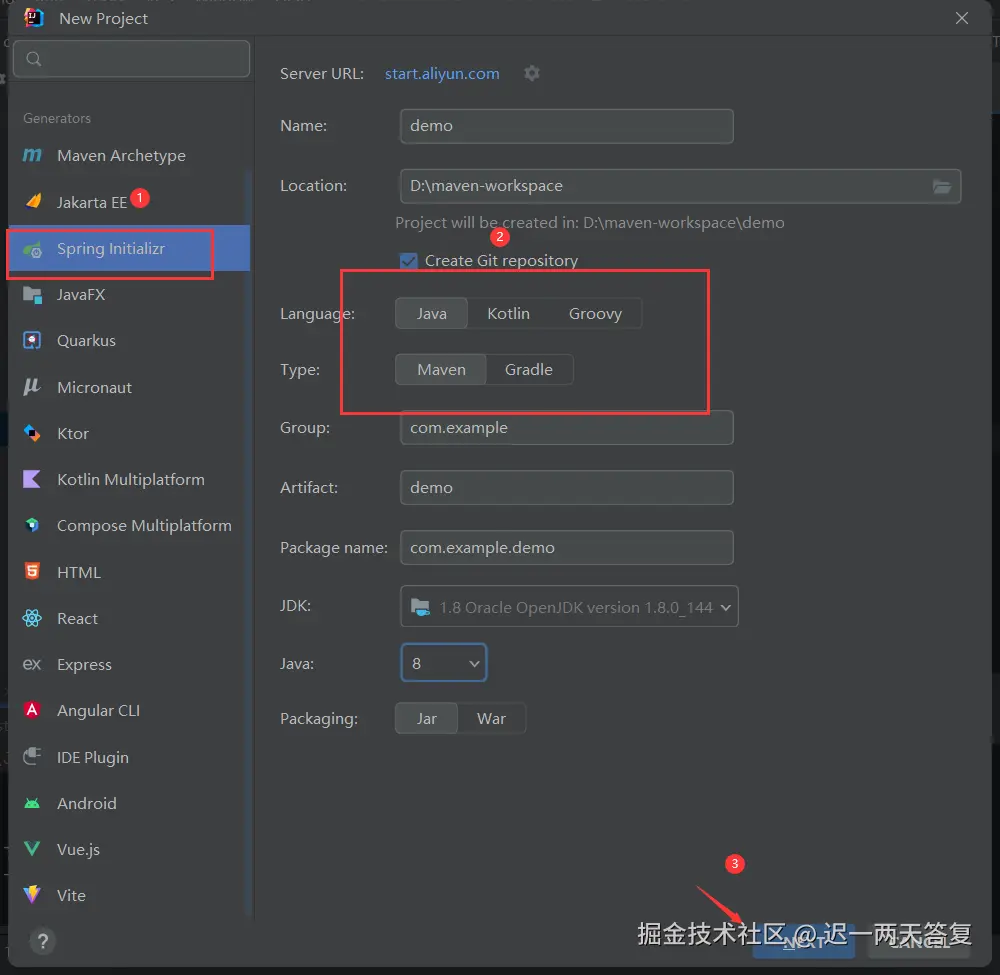Viewport: 1000px width, 975px height.
Task: Select the Vite generator entry
Action: click(129, 895)
